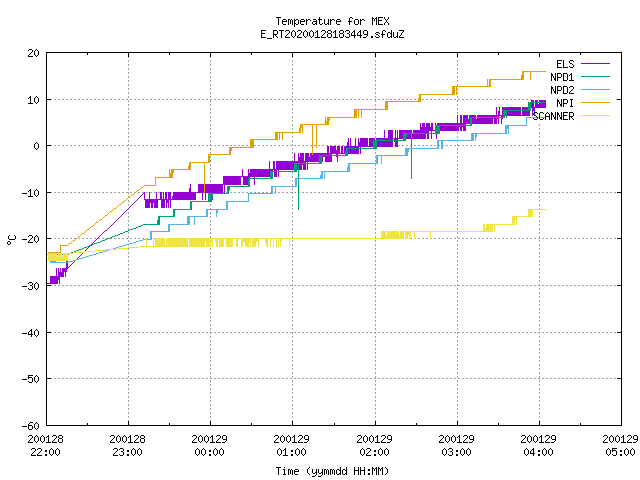
Task: Click the y-axis tick label 0
Action: (x=36, y=146)
